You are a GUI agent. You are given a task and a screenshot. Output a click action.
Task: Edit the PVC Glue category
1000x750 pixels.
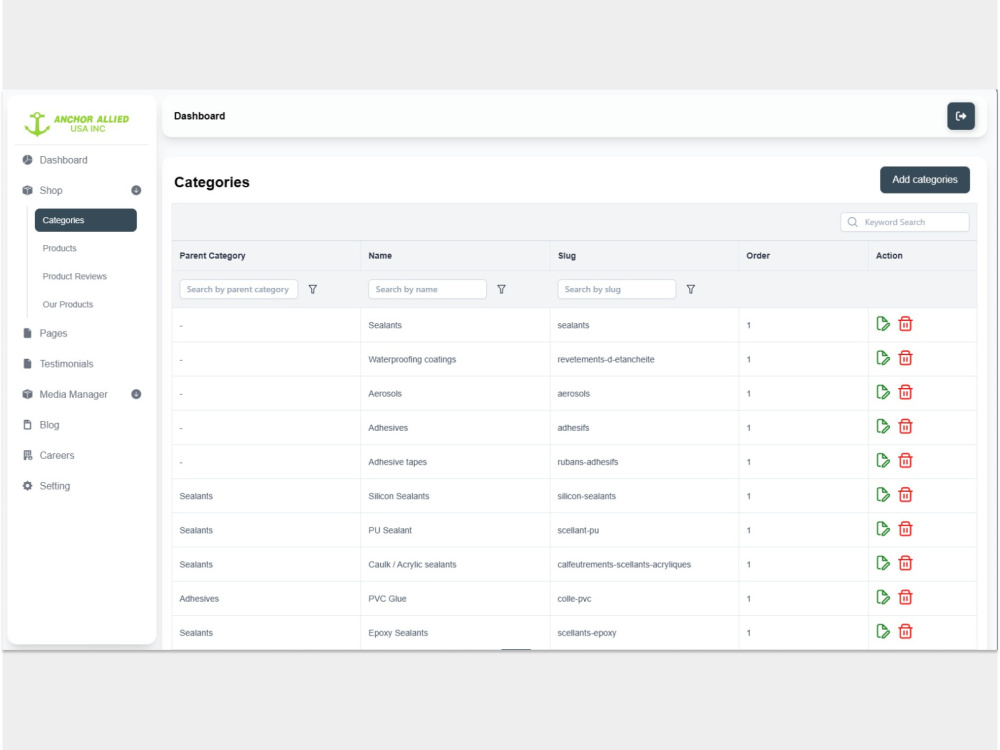[883, 598]
